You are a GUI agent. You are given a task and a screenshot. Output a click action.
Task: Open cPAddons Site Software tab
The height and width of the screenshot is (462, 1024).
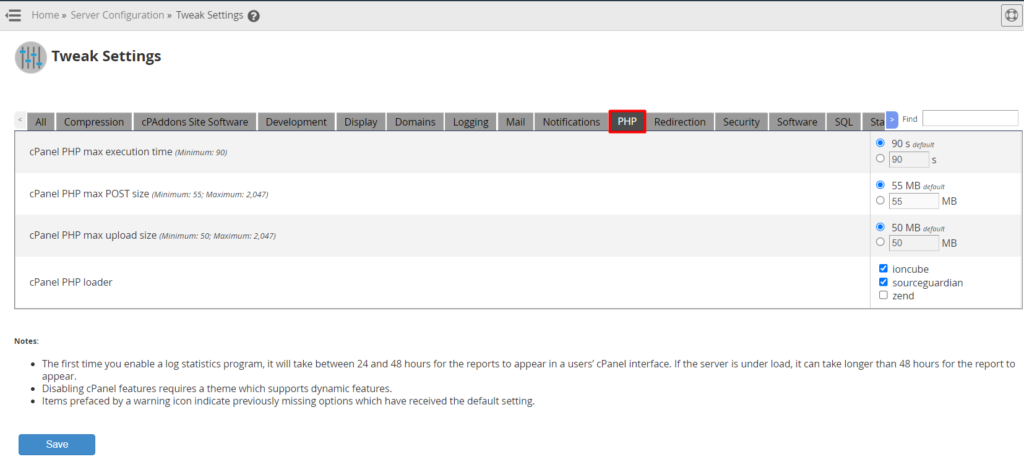pos(195,122)
